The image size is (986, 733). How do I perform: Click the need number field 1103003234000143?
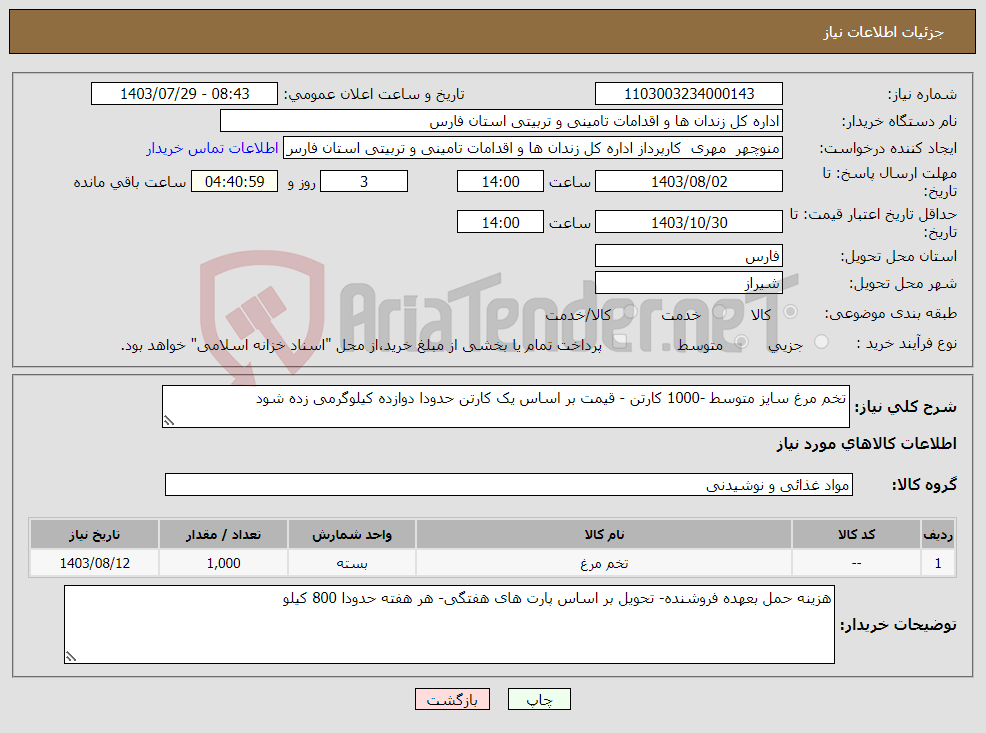pyautogui.click(x=689, y=94)
